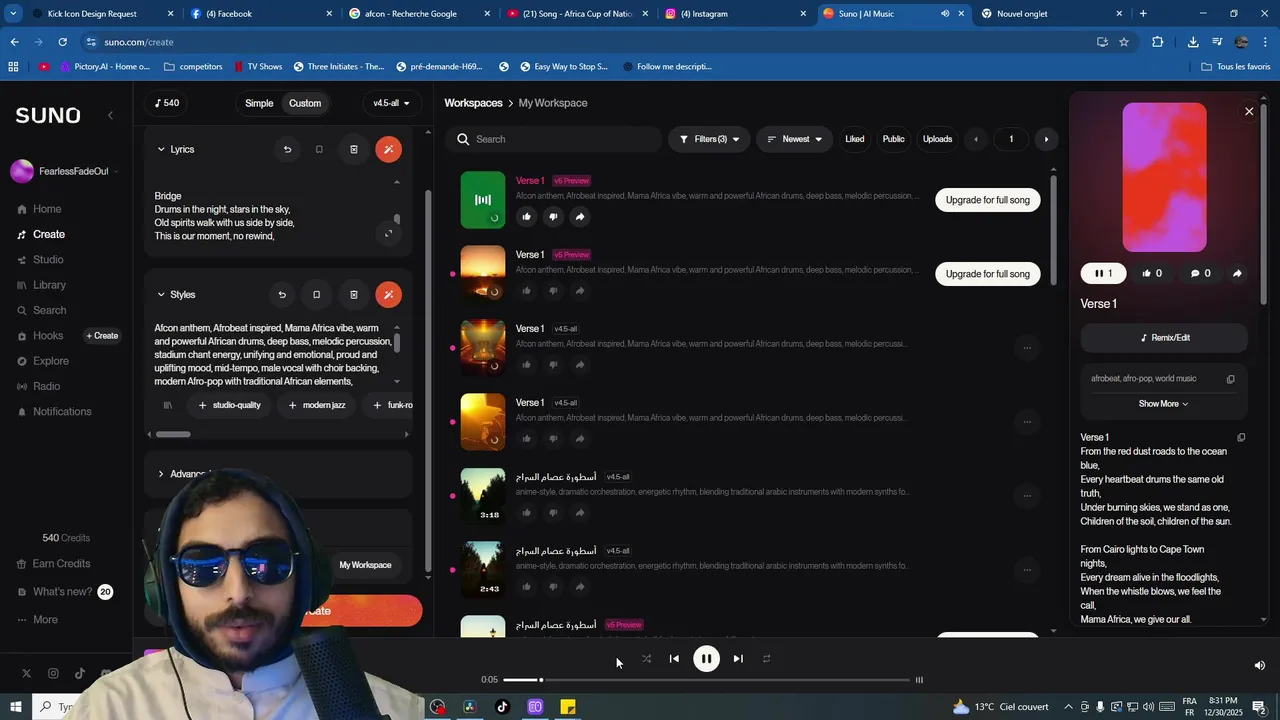1280x720 pixels.
Task: Toggle shuffle in the player bar
Action: 646,659
